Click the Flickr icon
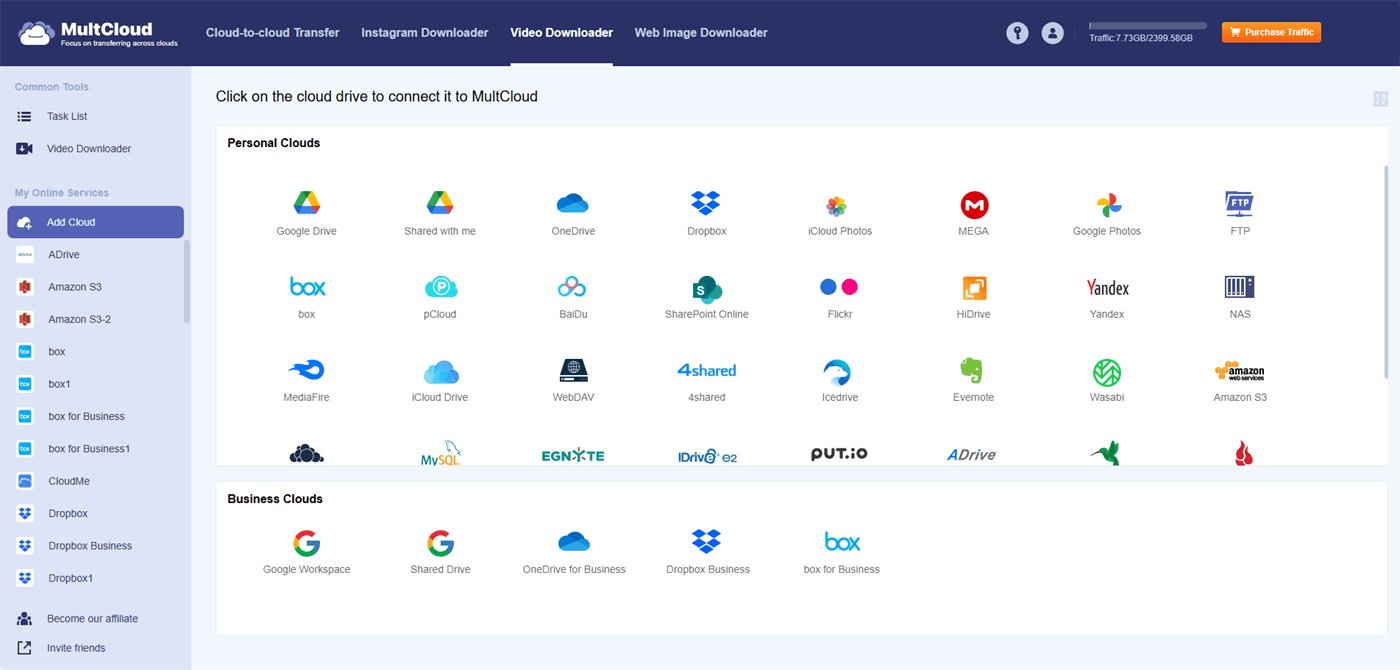 (x=838, y=288)
